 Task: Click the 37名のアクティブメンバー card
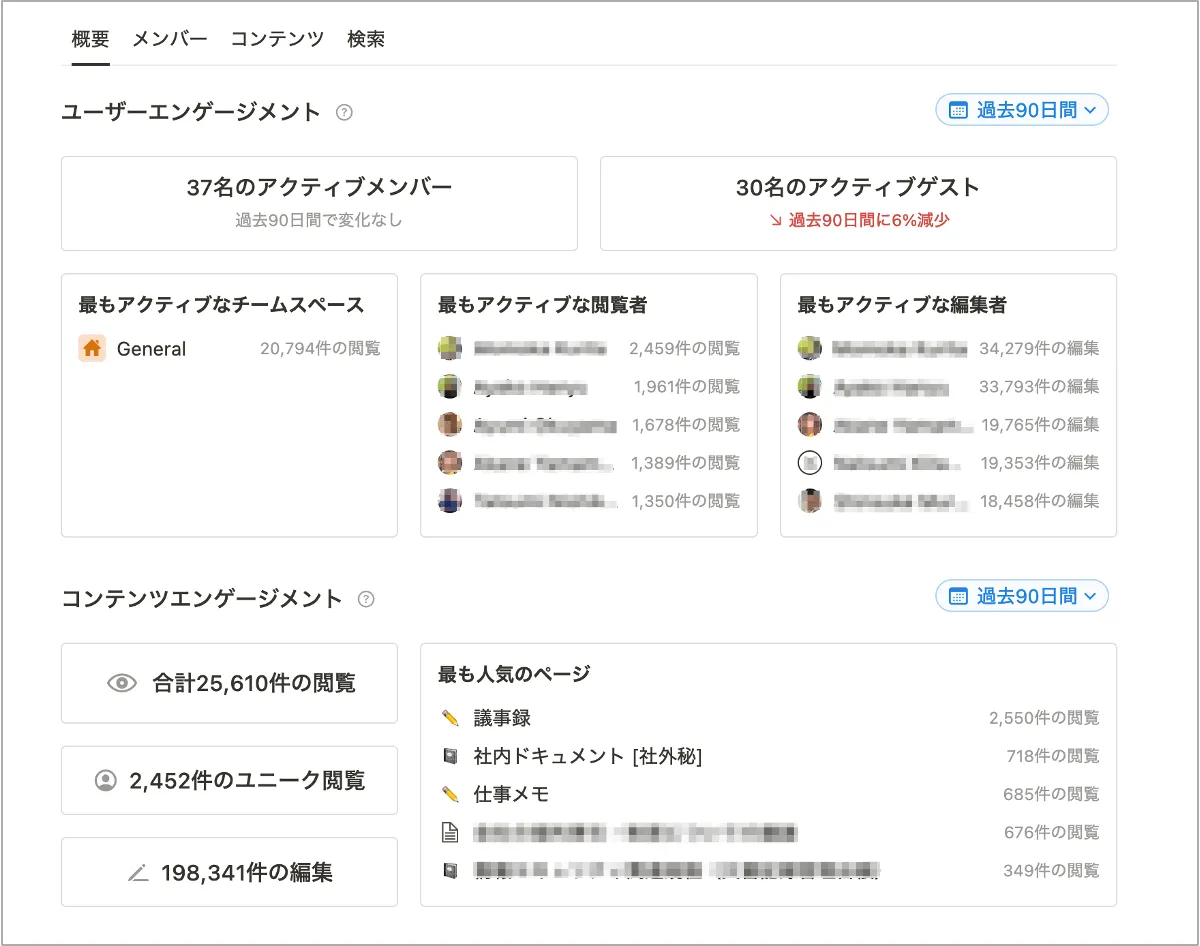[x=319, y=203]
